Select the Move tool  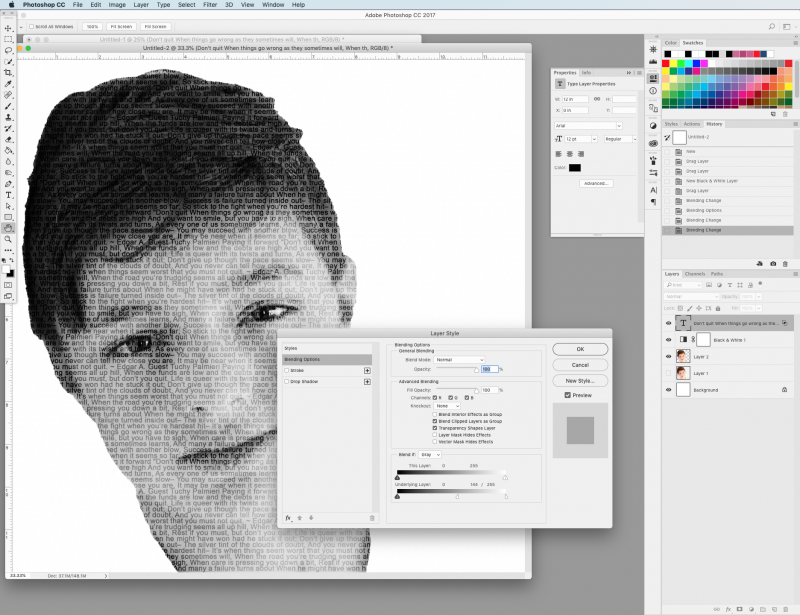(8, 28)
